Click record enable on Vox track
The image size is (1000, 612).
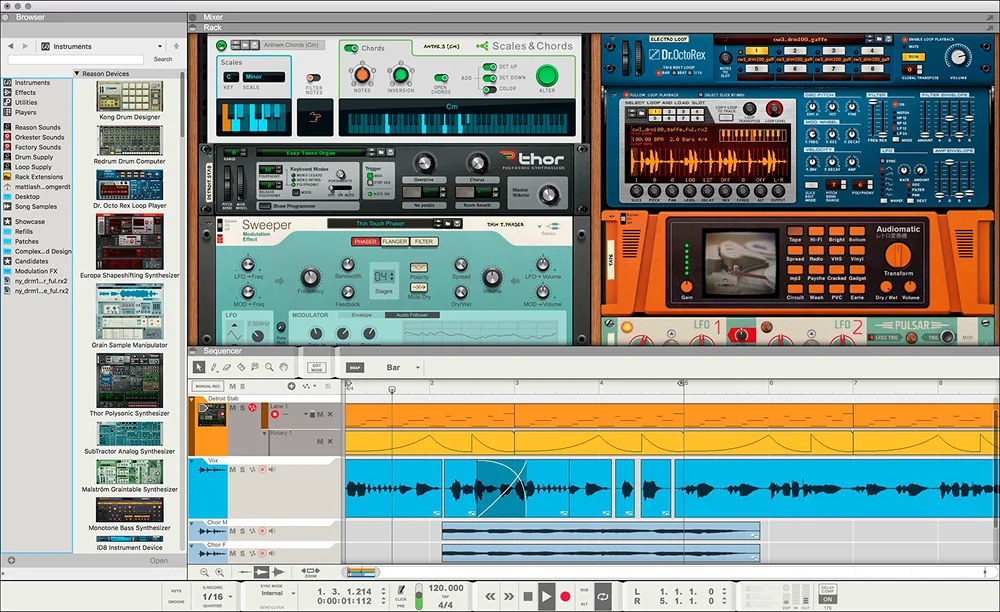[x=261, y=470]
